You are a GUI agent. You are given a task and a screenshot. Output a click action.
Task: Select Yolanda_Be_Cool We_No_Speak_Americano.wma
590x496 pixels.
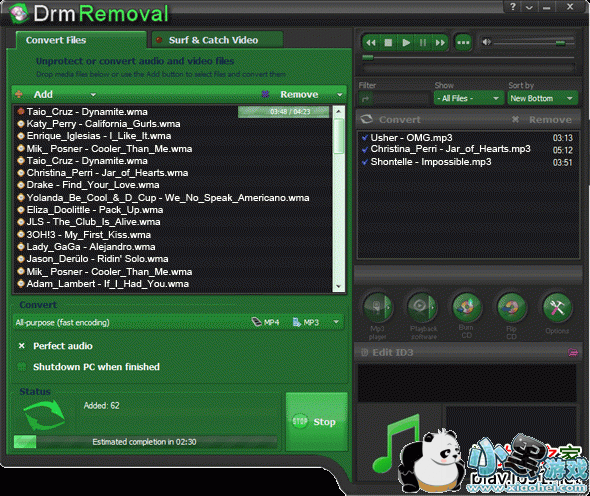[168, 198]
